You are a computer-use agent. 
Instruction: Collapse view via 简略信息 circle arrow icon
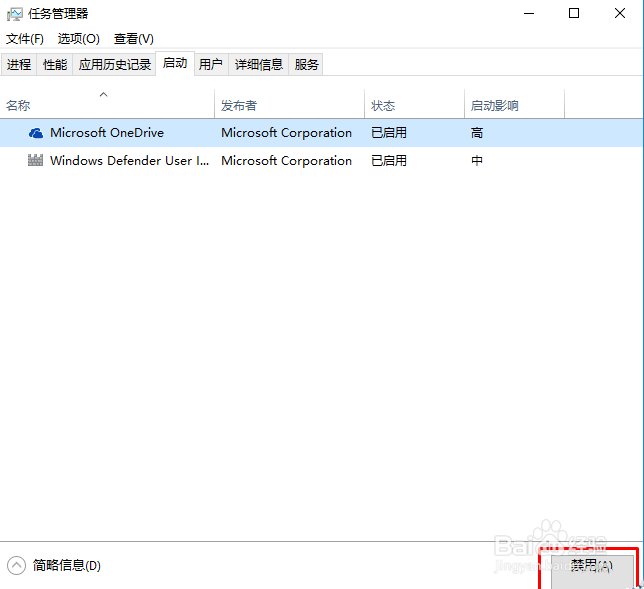(16, 565)
